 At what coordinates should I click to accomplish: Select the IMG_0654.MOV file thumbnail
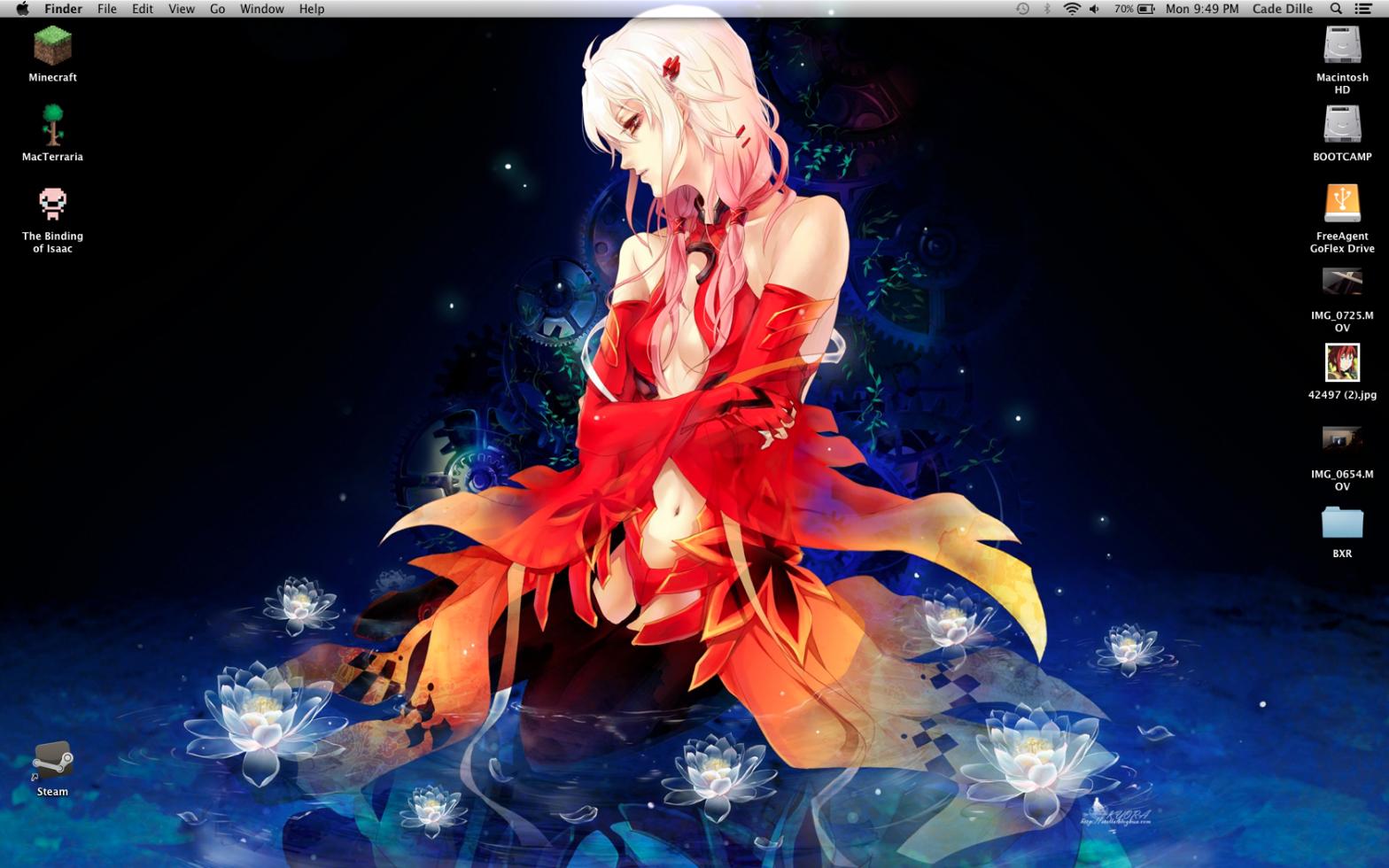pyautogui.click(x=1342, y=438)
